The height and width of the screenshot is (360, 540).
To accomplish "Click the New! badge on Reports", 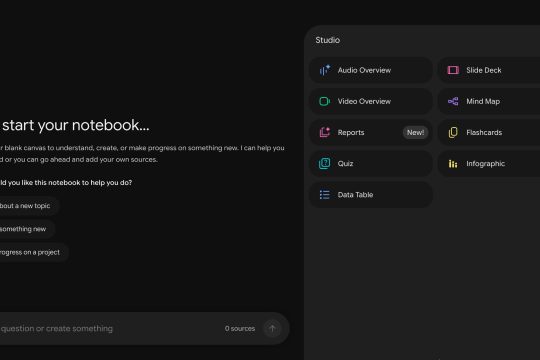I will click(x=415, y=132).
